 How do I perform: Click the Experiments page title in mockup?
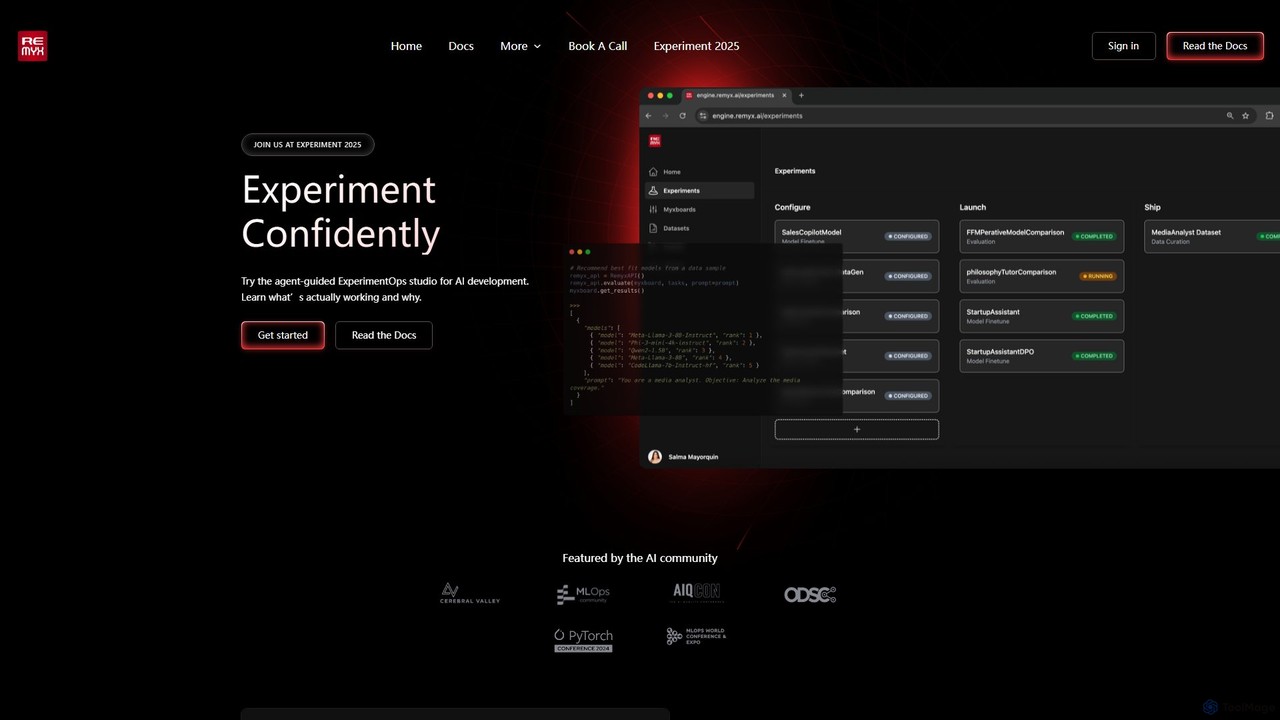795,171
